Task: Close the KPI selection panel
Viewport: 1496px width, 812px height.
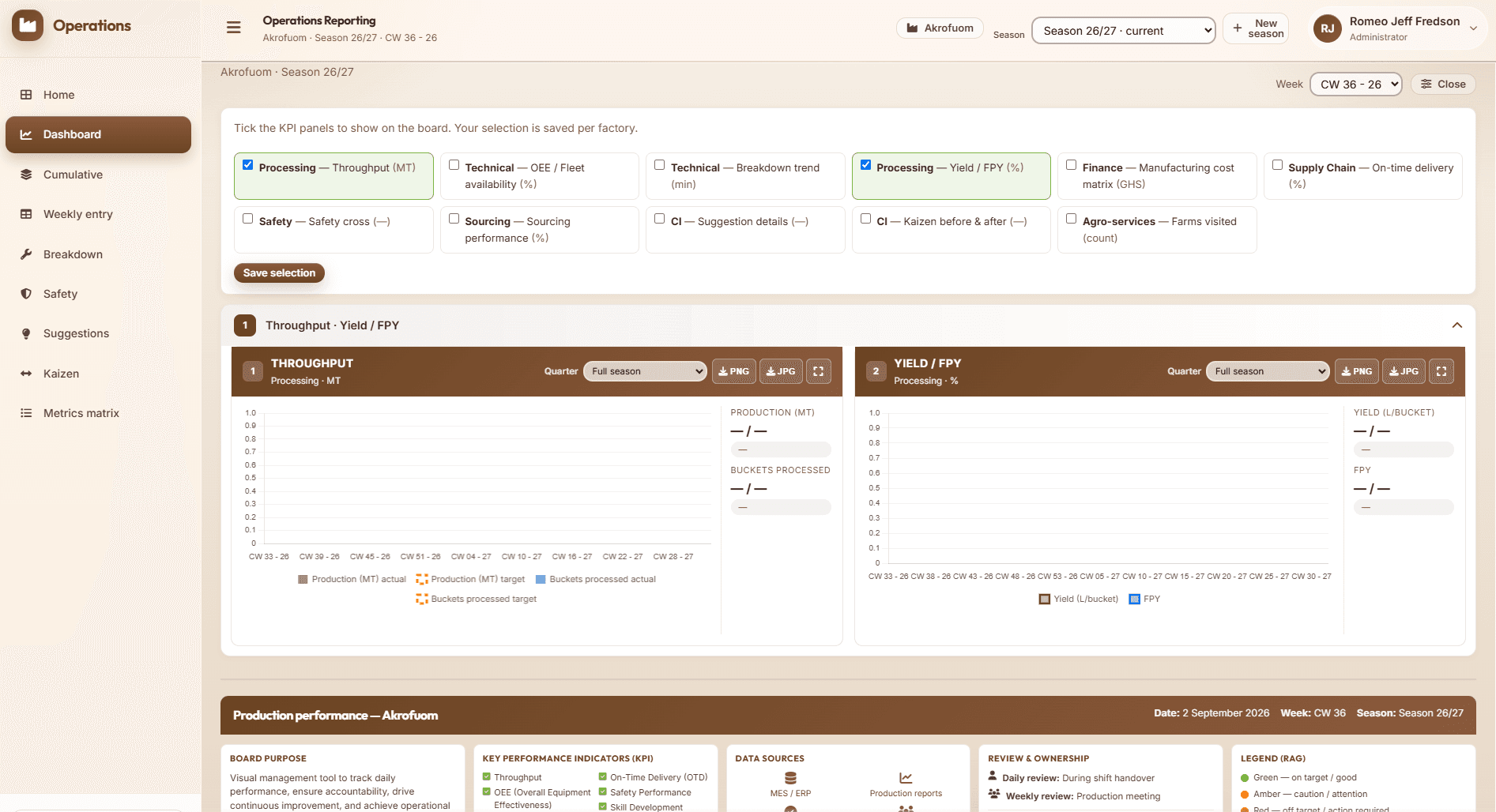Action: click(1443, 85)
